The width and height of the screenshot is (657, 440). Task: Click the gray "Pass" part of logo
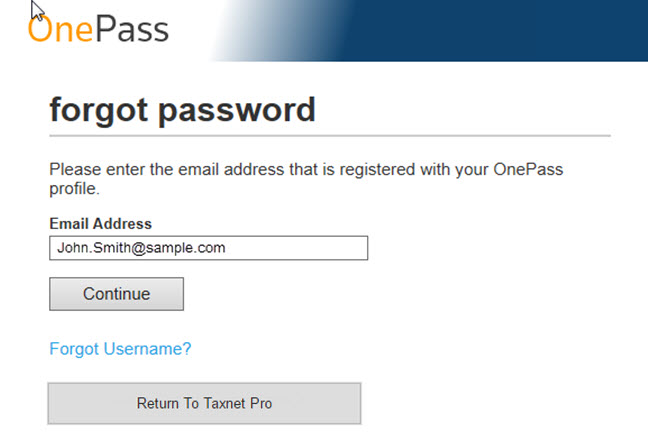pyautogui.click(x=132, y=28)
